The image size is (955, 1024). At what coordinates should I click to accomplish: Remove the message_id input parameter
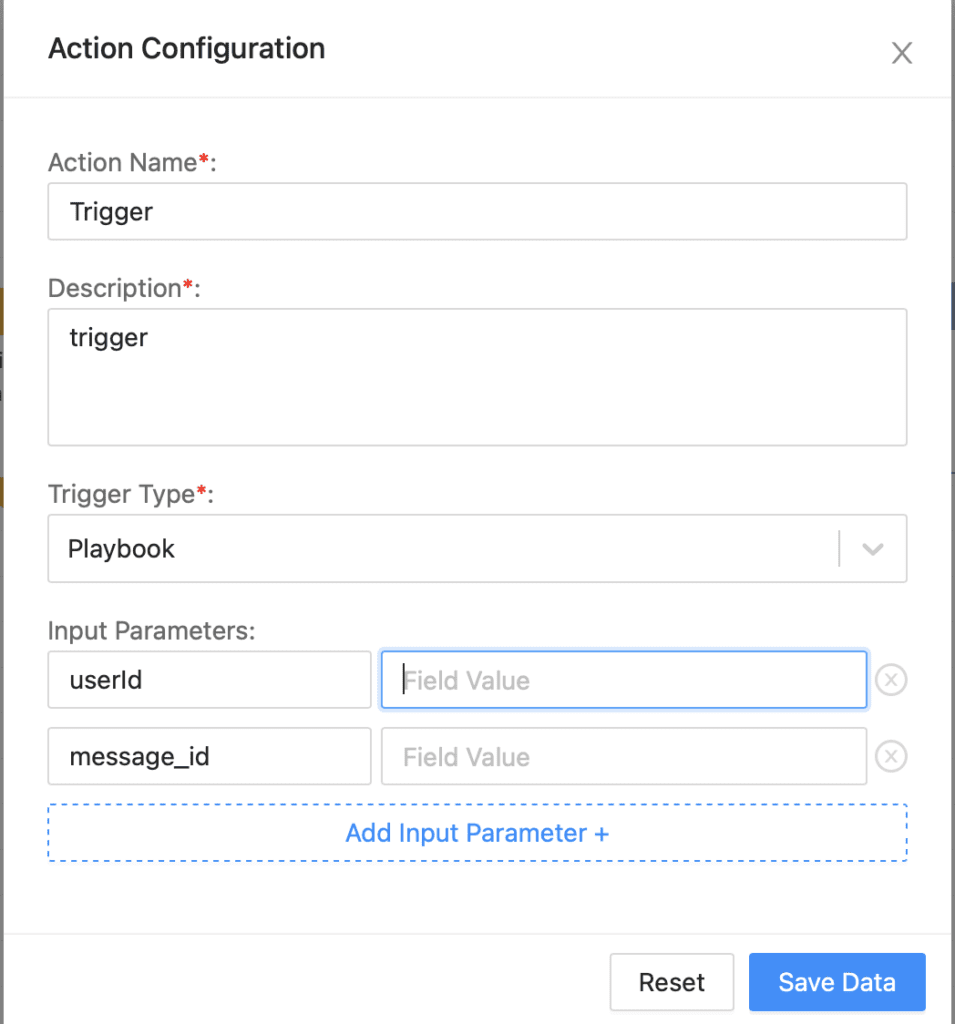coord(890,756)
